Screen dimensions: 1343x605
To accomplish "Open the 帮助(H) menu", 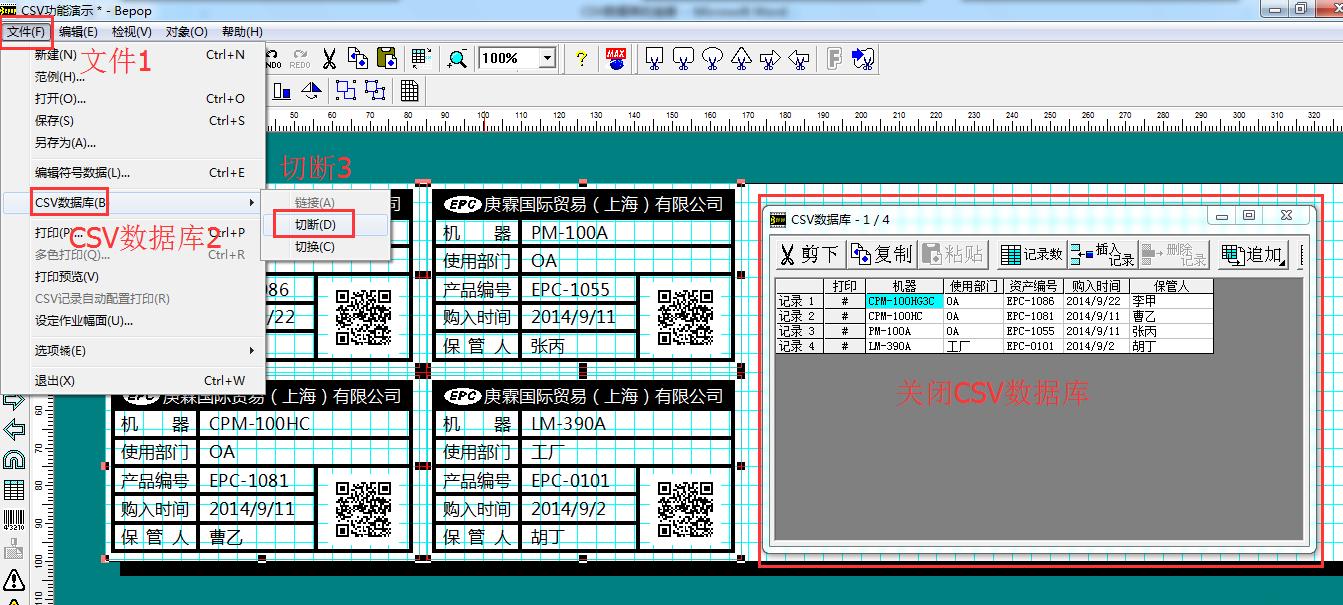I will tap(242, 32).
